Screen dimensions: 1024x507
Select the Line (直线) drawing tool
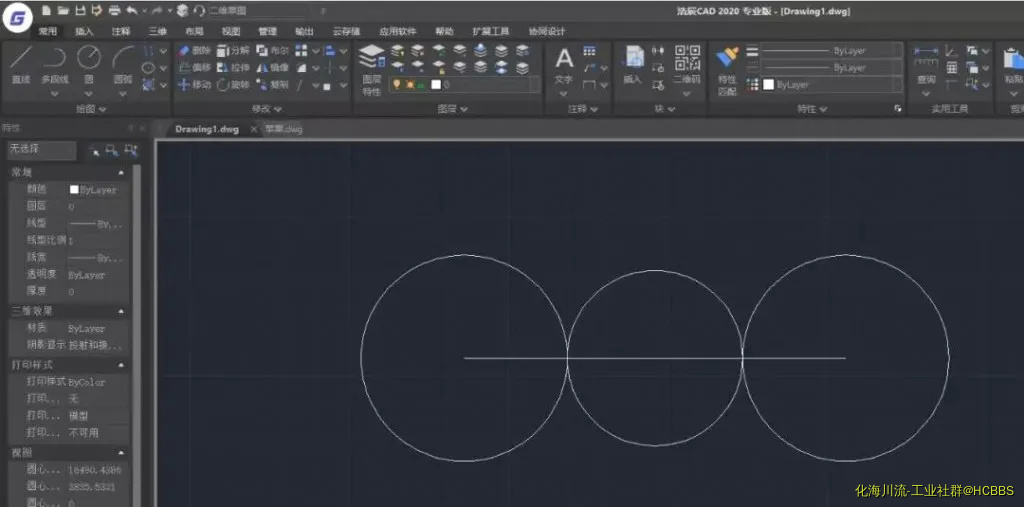[x=21, y=65]
